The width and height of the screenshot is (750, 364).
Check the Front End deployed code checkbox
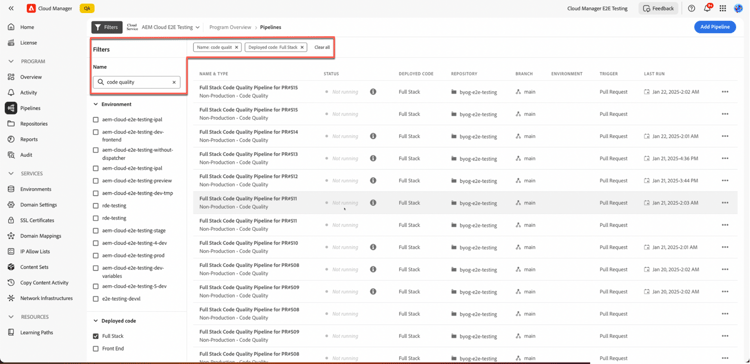(x=96, y=349)
